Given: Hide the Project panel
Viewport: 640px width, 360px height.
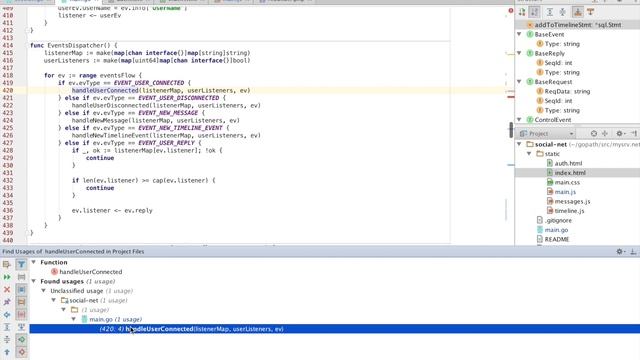Looking at the screenshot, I should point(634,133).
